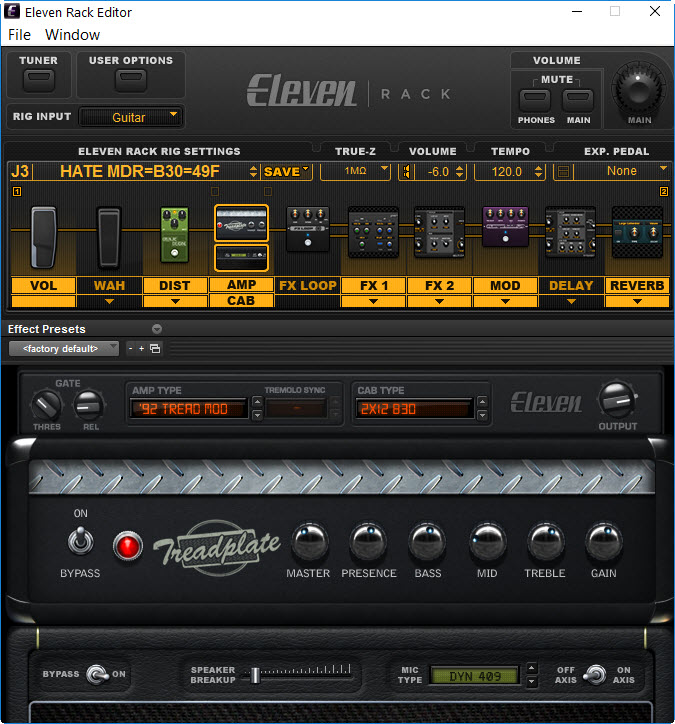Click the FX 2 block label

pos(440,286)
